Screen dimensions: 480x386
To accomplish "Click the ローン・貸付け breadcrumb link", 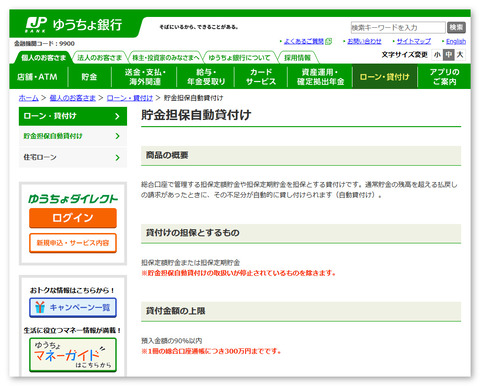I will pyautogui.click(x=130, y=98).
